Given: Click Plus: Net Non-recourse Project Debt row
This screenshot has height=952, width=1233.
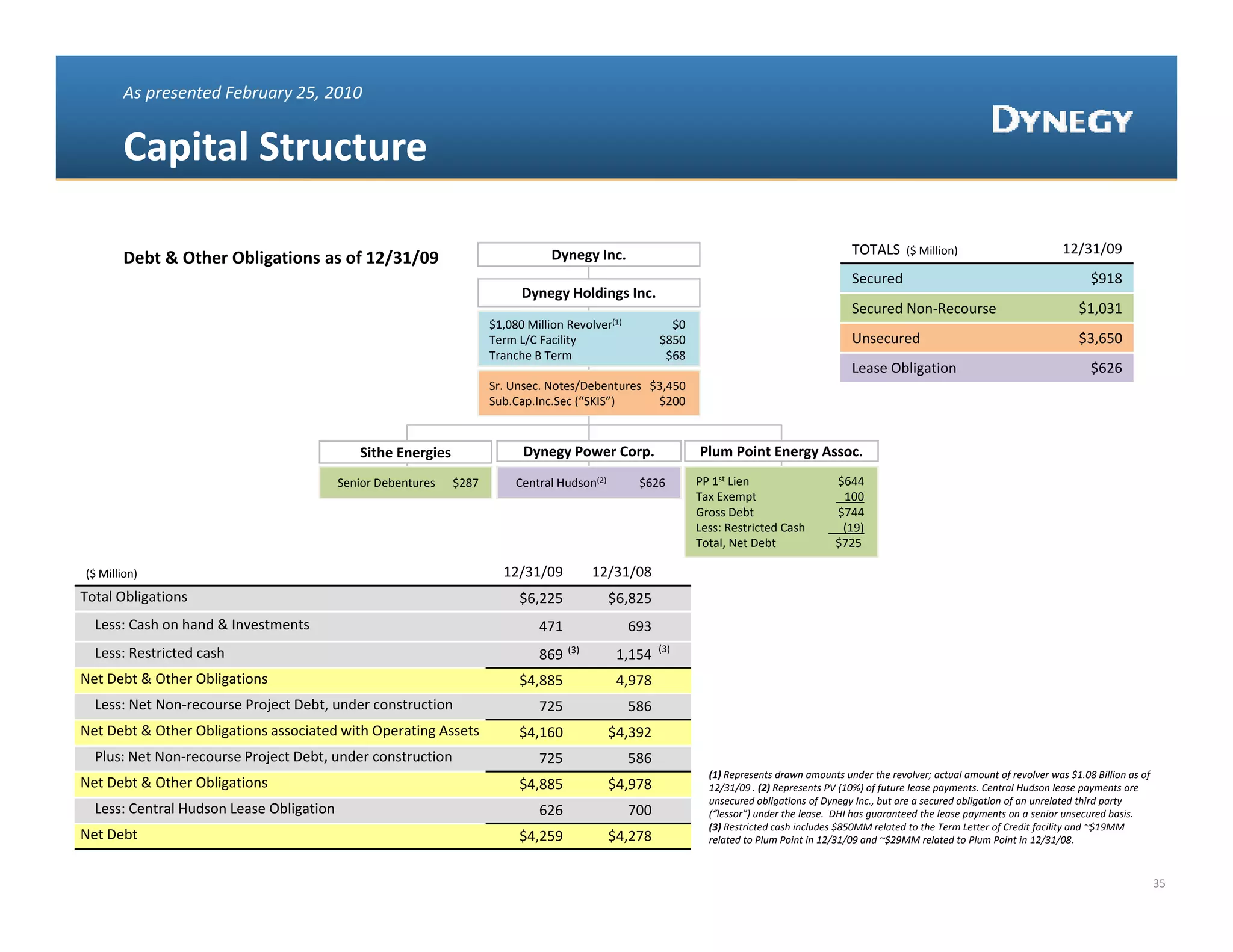Looking at the screenshot, I should [x=383, y=758].
